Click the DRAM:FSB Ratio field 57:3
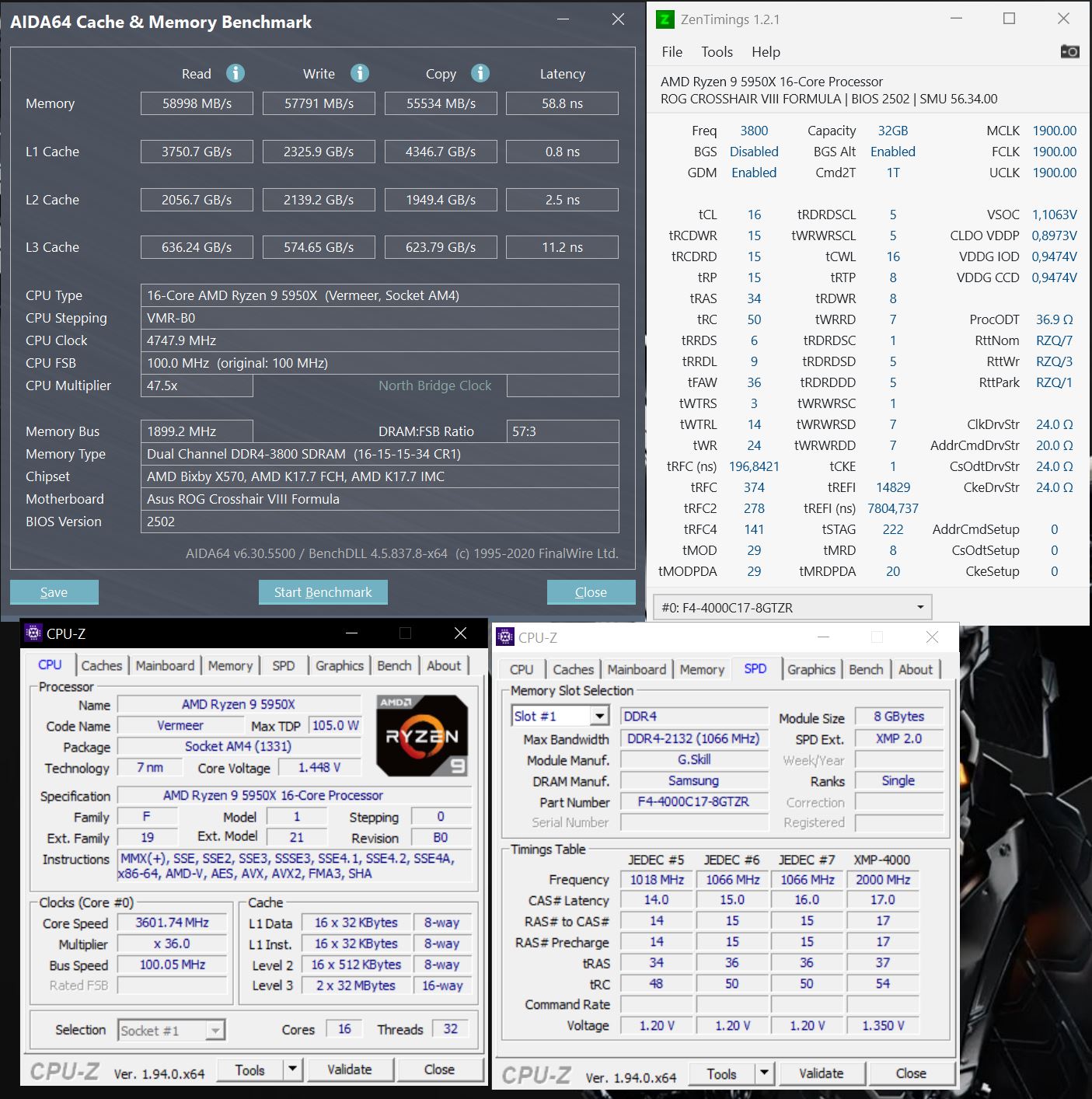 pos(562,431)
